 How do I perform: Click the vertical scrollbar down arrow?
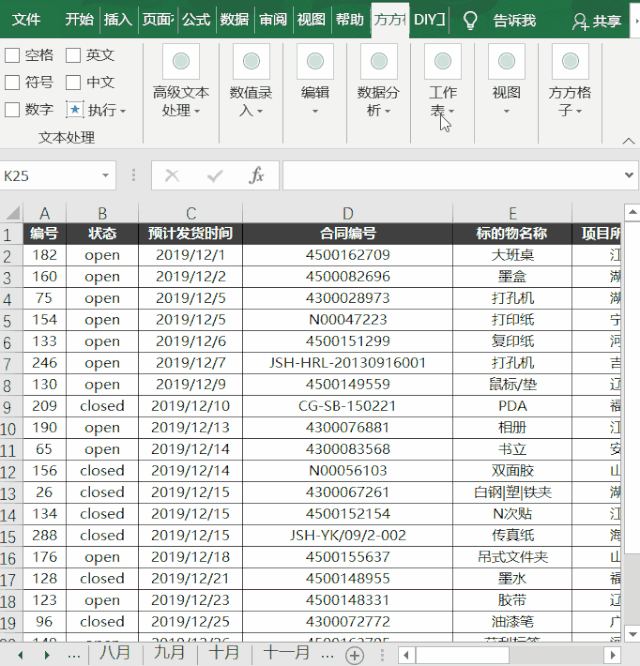[632, 634]
